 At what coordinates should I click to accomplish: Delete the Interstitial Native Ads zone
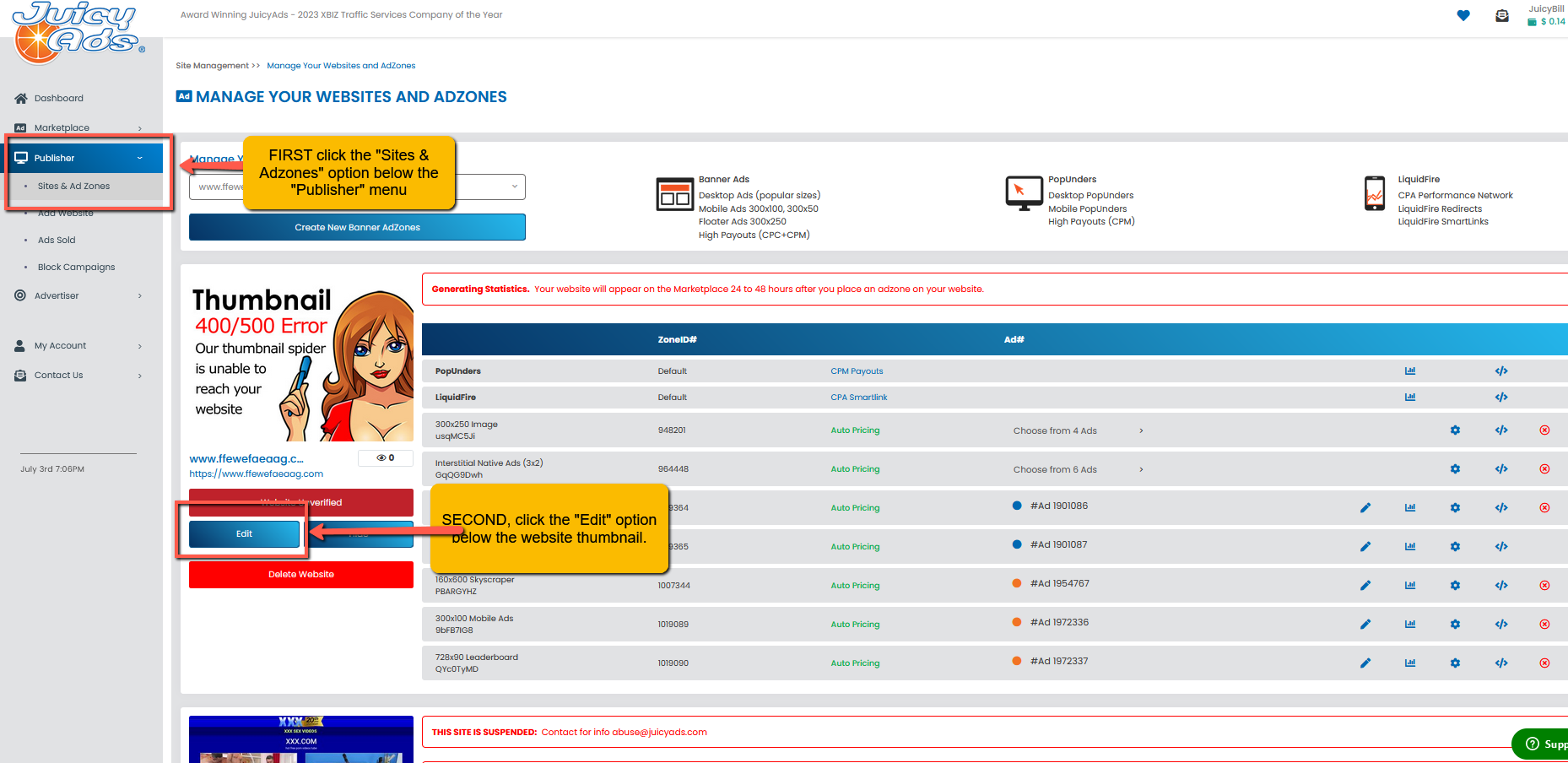1544,469
